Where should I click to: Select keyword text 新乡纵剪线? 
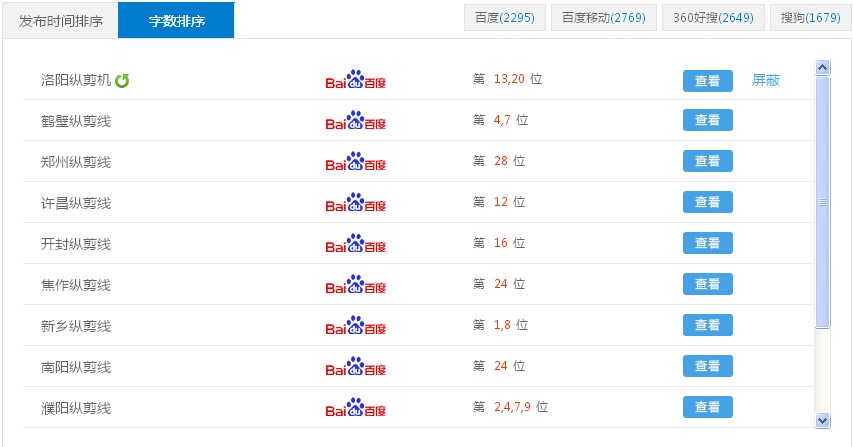[x=76, y=326]
